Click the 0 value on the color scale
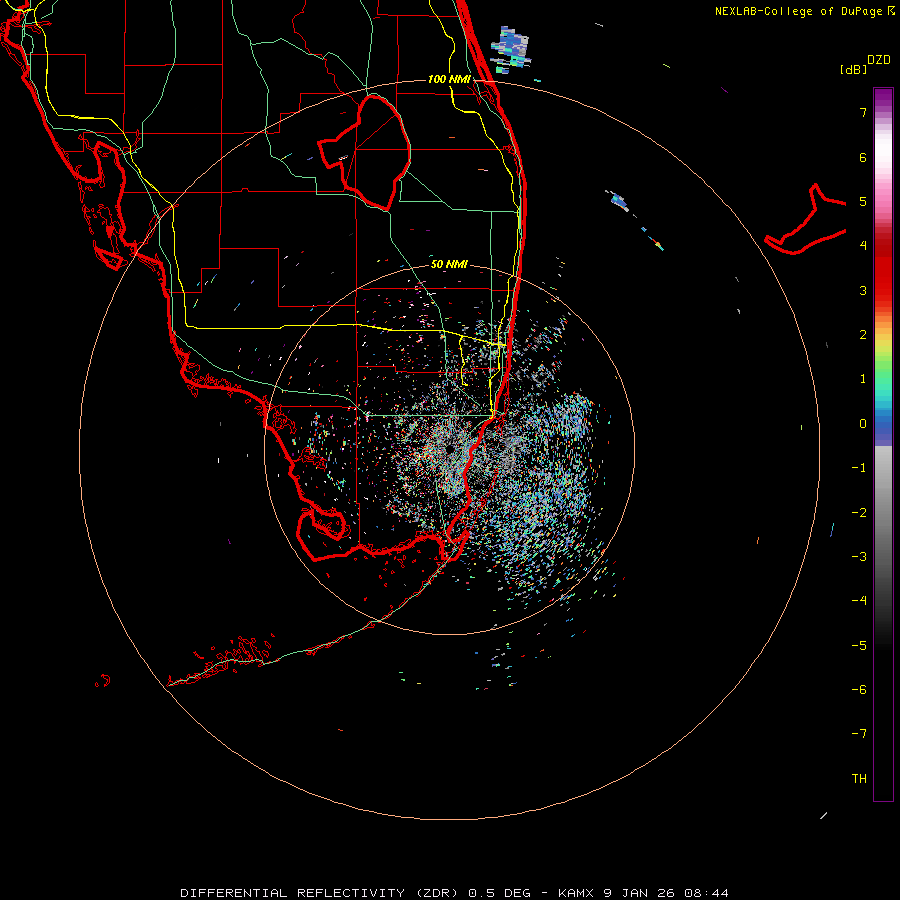 tap(863, 424)
